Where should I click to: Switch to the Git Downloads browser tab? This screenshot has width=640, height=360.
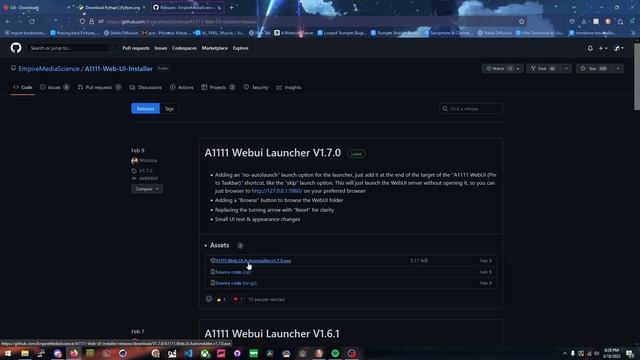tap(36, 7)
